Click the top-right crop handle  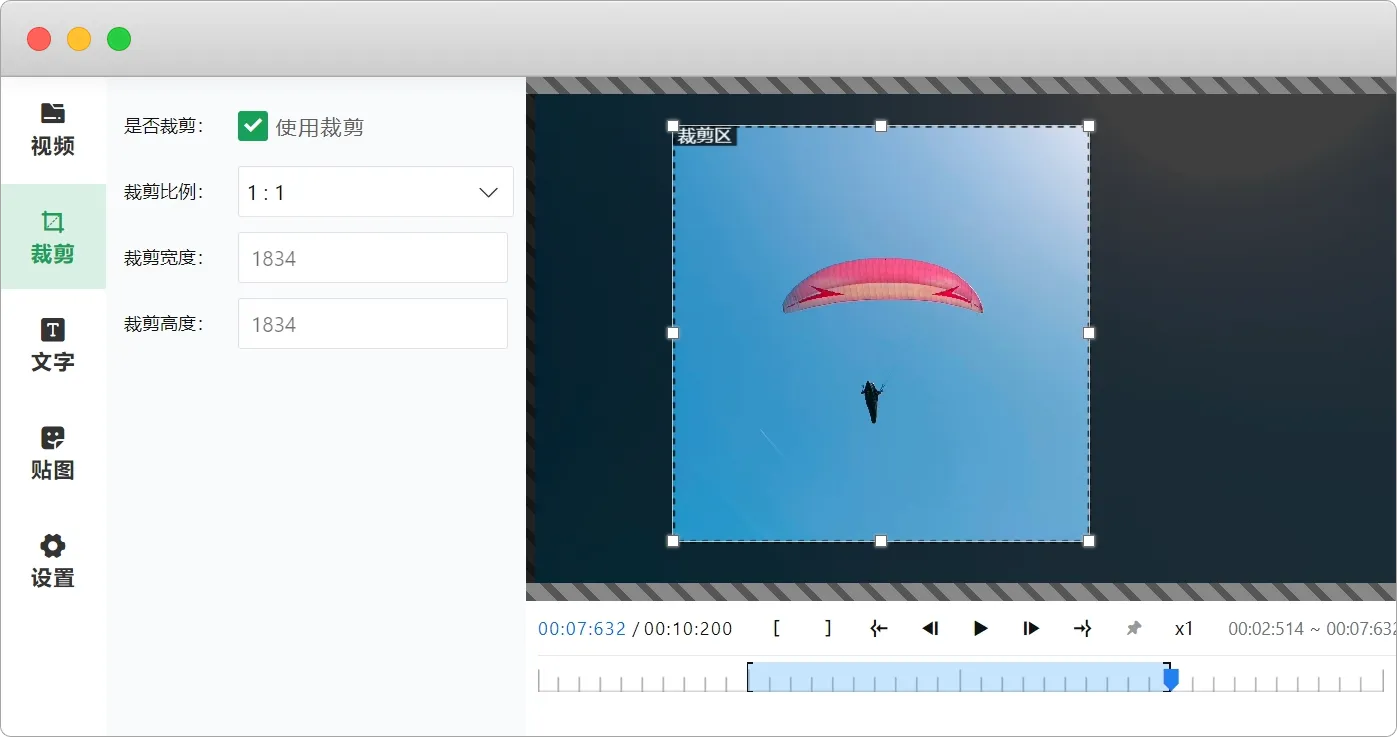[1089, 126]
